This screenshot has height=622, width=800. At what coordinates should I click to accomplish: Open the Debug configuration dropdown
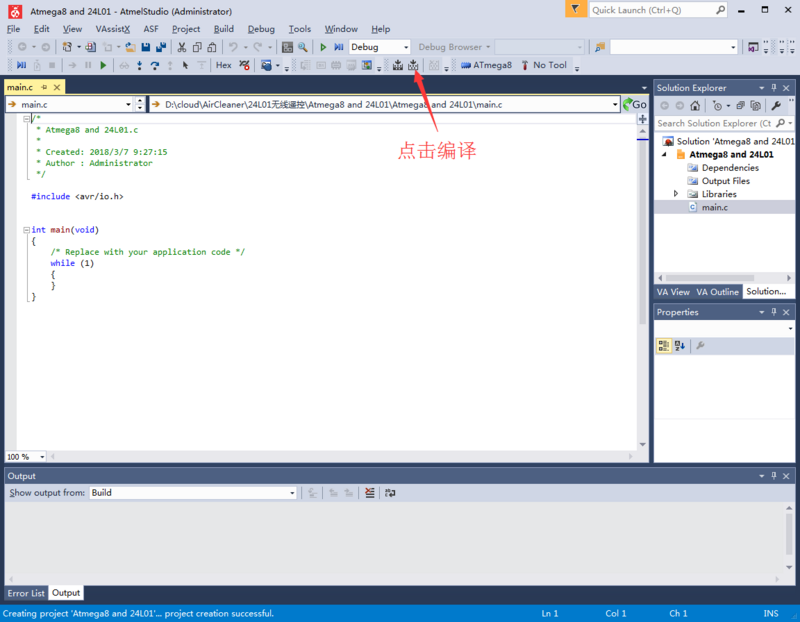pos(379,47)
